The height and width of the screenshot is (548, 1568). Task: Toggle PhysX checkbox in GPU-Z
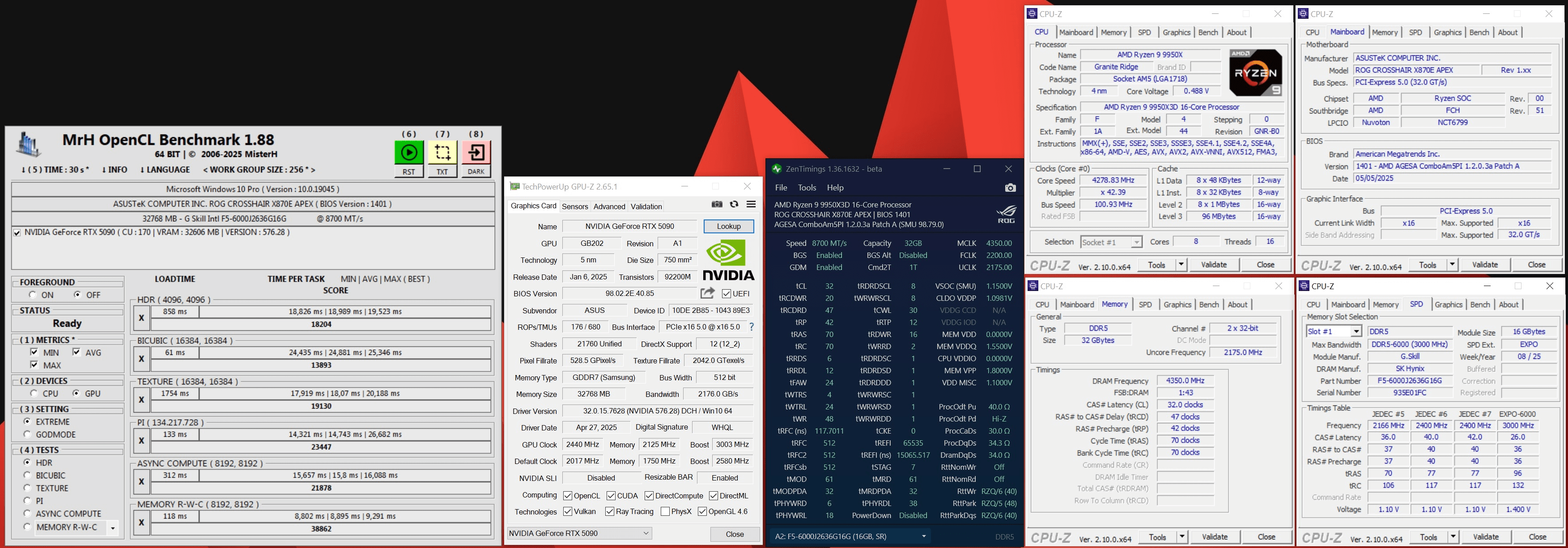click(x=665, y=511)
